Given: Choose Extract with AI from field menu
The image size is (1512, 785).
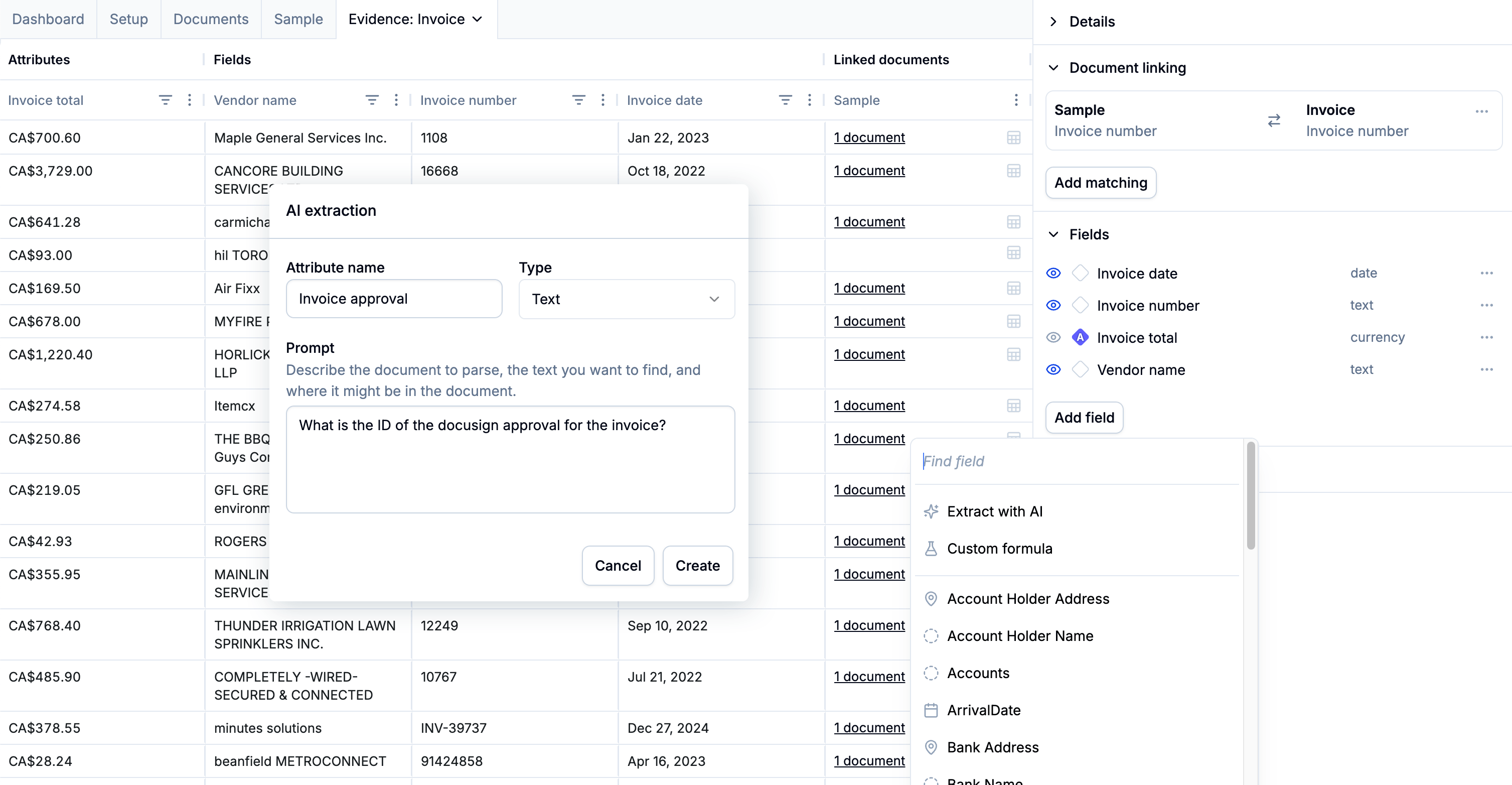Looking at the screenshot, I should (1078, 511).
